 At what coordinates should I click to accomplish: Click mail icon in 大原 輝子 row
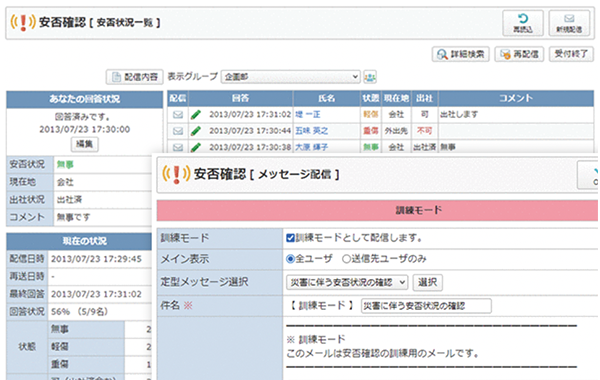178,147
